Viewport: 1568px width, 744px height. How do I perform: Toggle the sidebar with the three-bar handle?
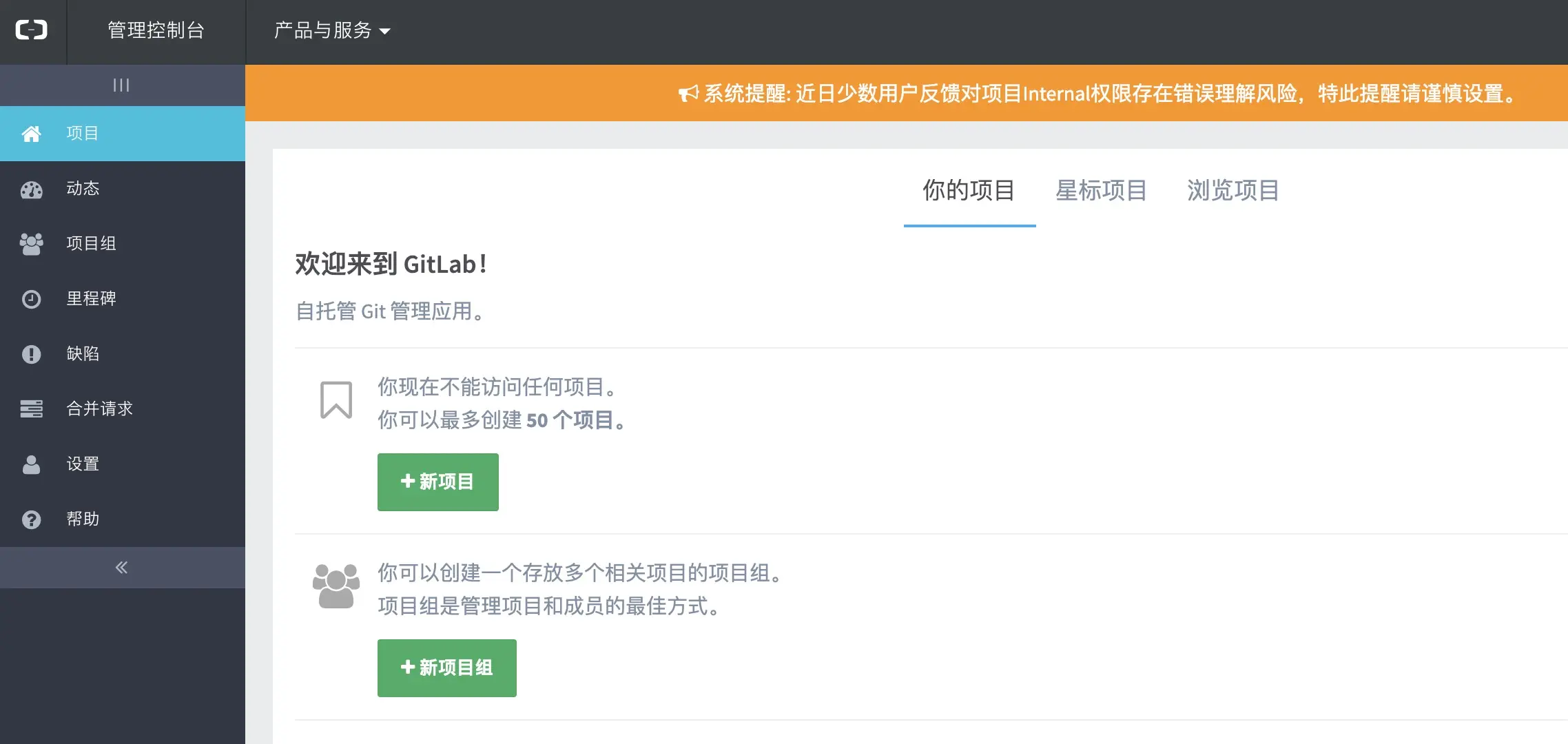(121, 85)
